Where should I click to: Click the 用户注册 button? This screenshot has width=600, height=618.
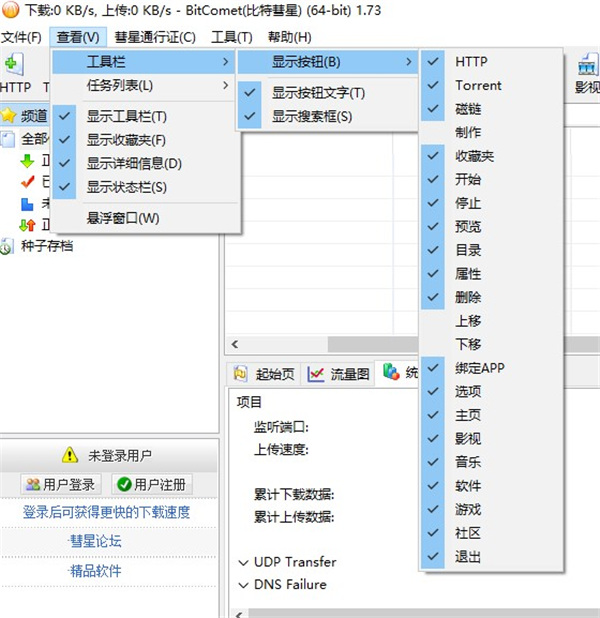(x=152, y=484)
